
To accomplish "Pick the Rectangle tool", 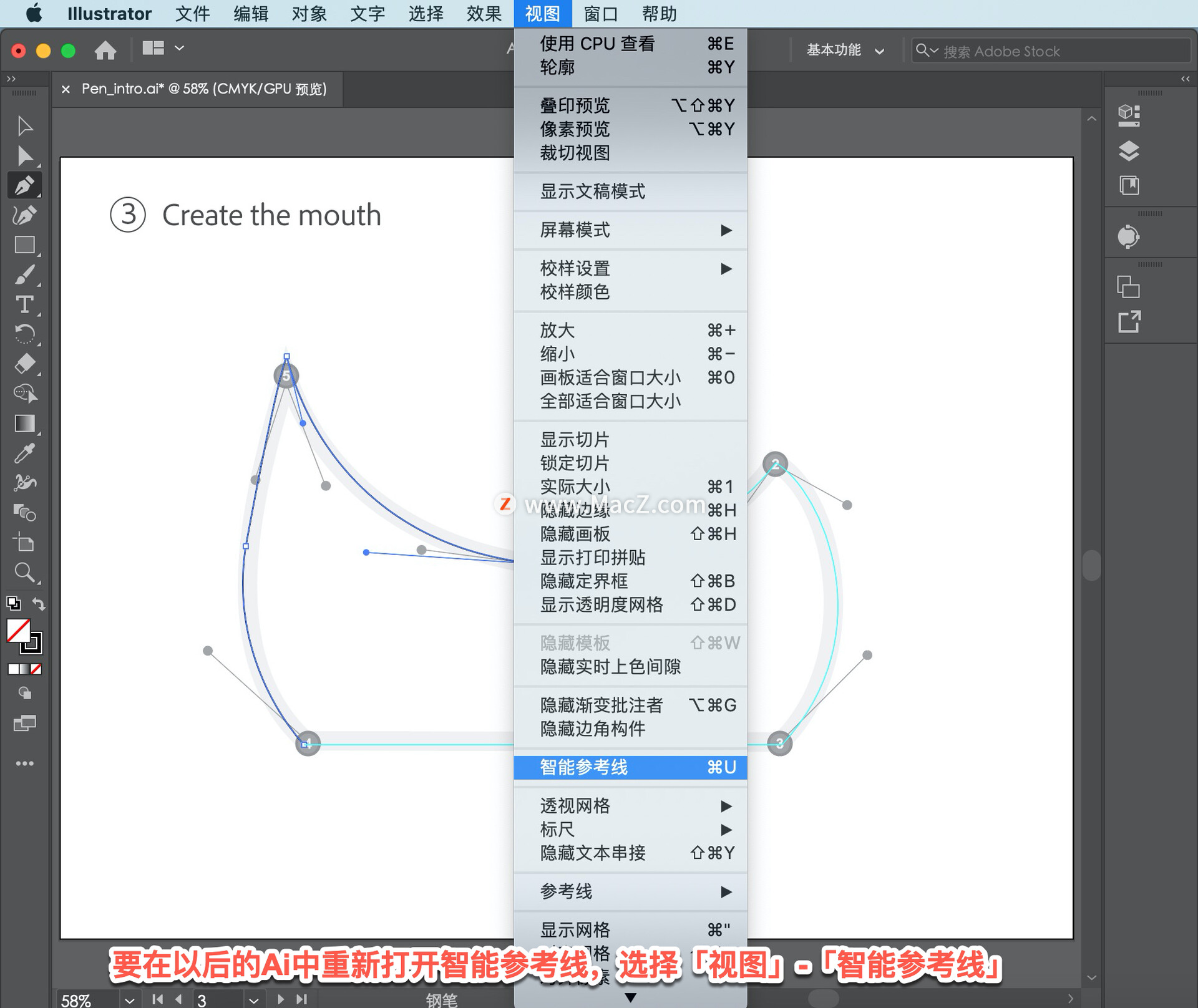I will (x=25, y=245).
